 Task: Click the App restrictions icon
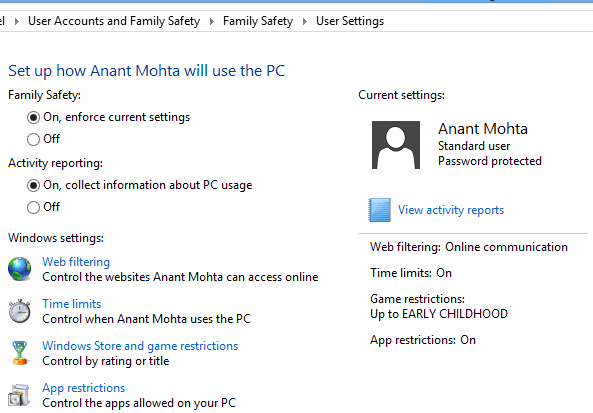pos(19,395)
